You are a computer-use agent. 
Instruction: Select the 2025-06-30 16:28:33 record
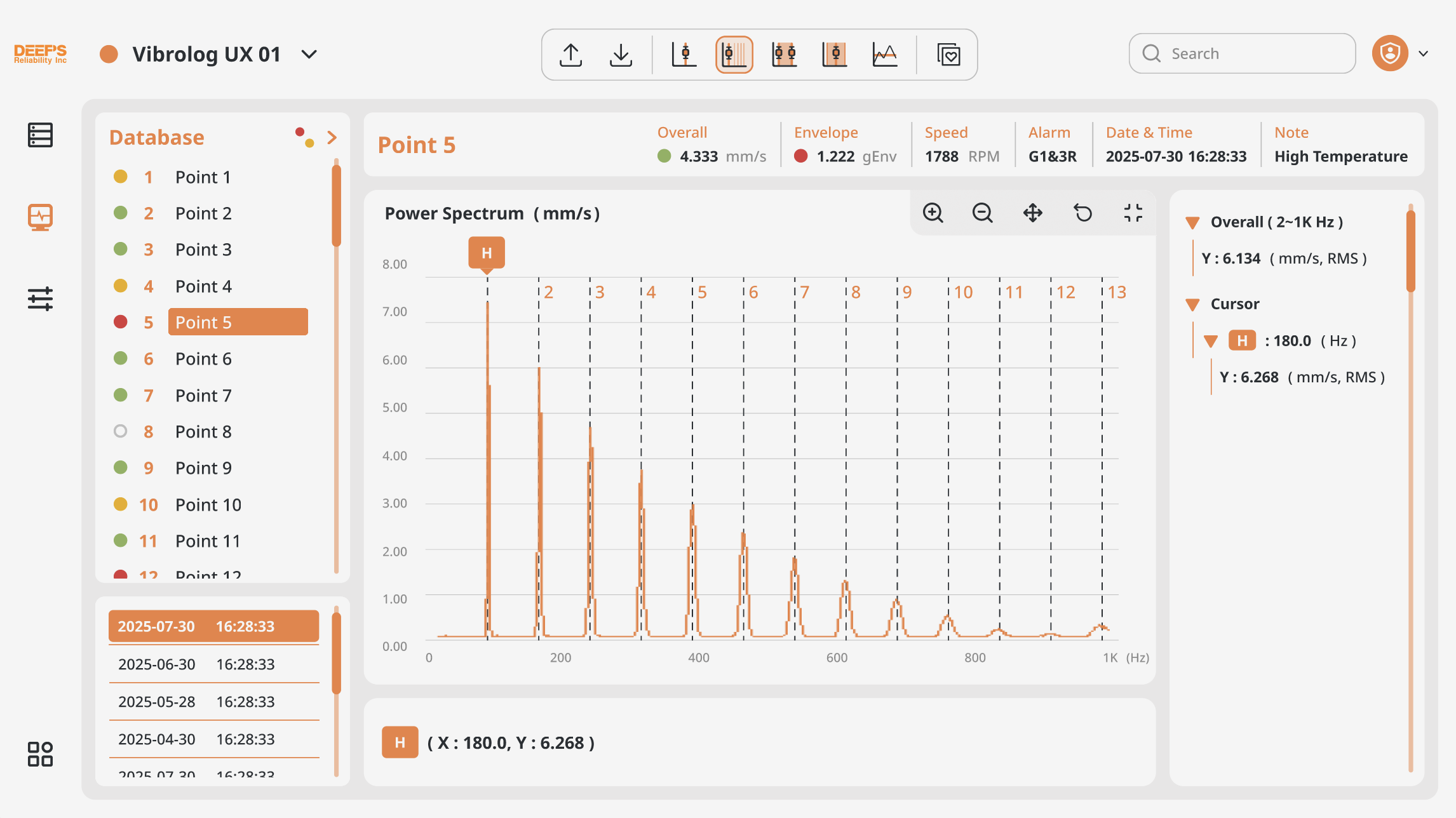click(214, 664)
